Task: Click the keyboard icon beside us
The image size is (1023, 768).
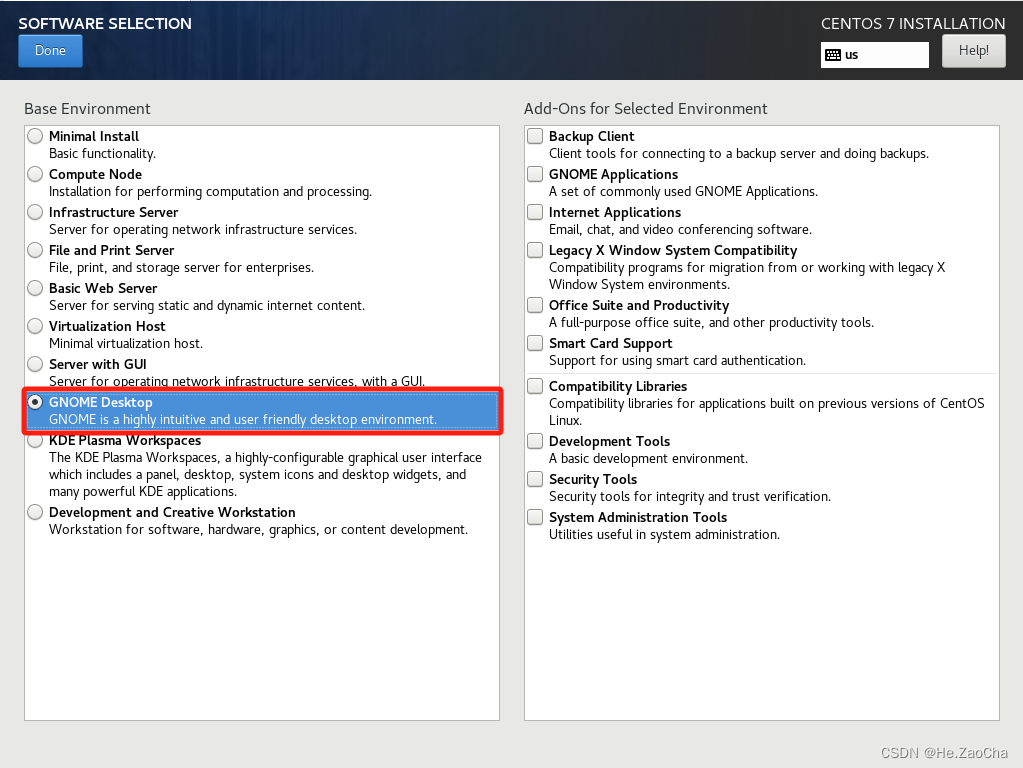Action: (x=833, y=55)
